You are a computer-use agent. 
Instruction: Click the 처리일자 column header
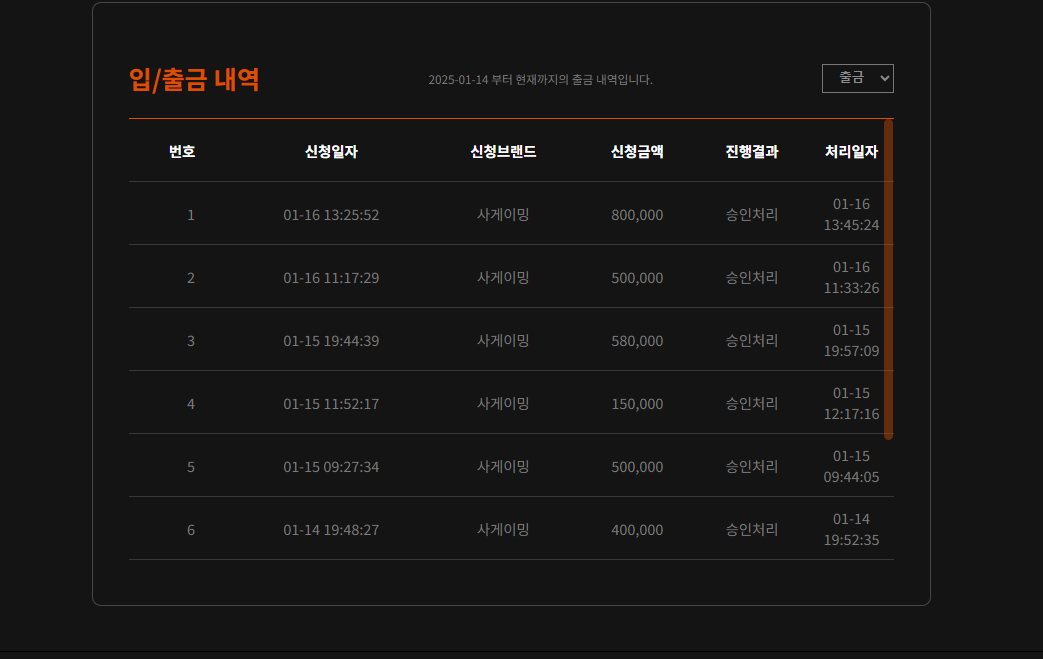click(x=851, y=152)
